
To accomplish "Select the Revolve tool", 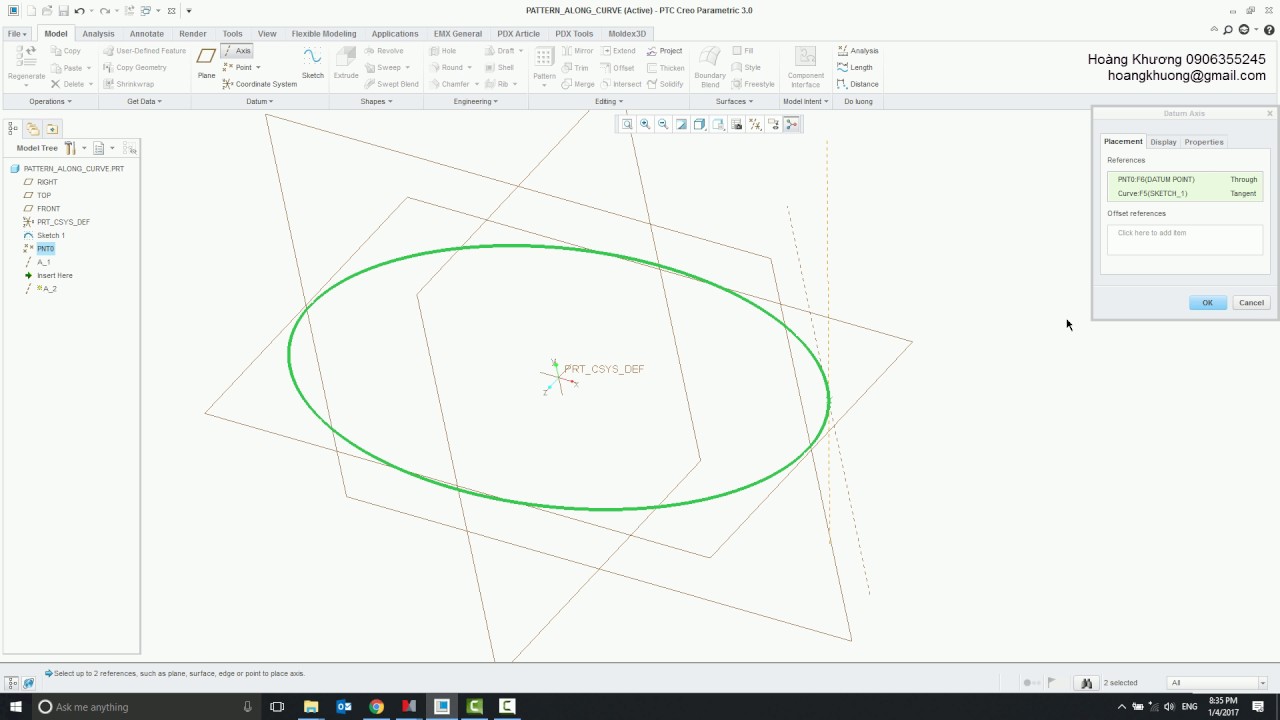I will [x=384, y=51].
